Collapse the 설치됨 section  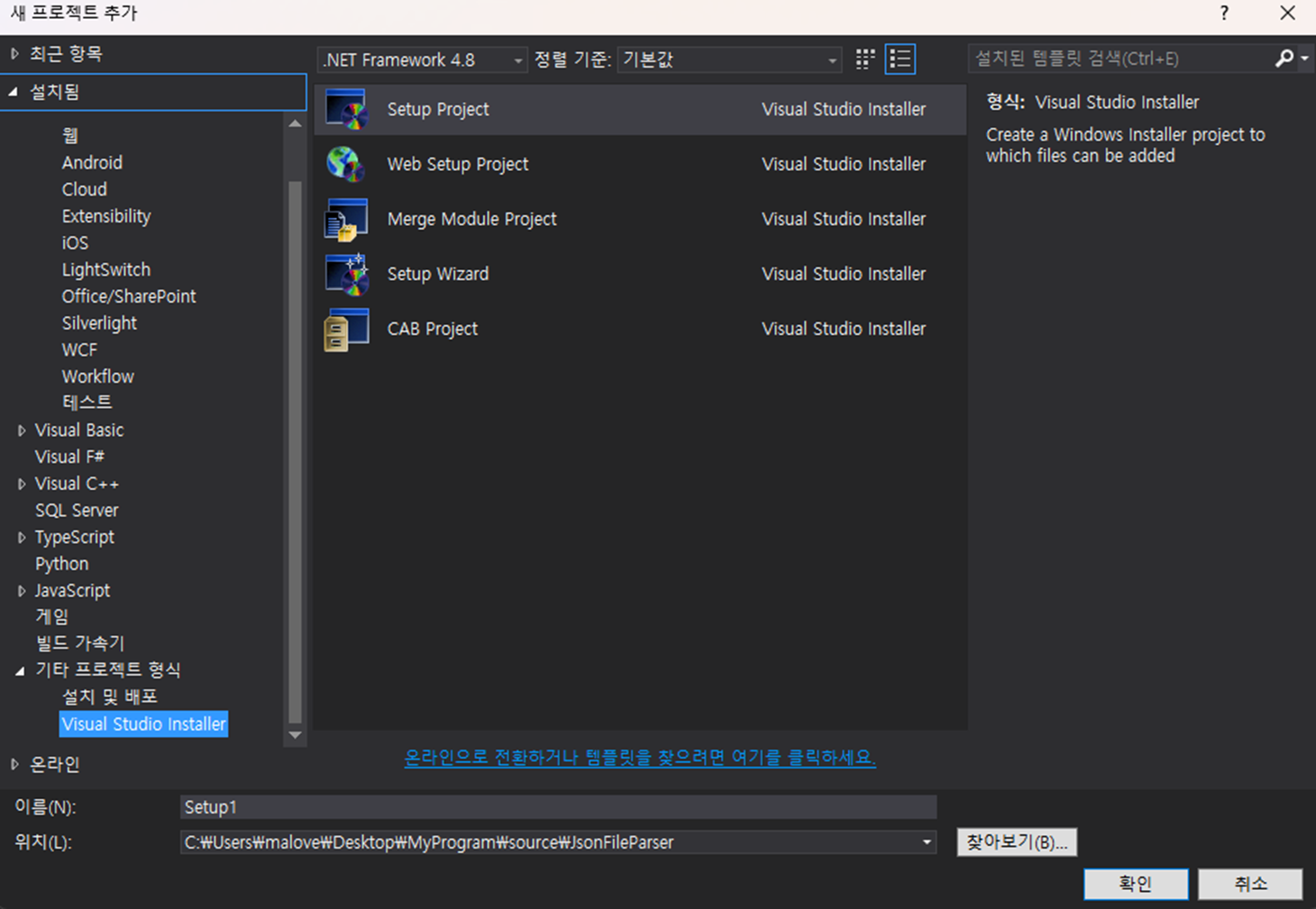14,92
